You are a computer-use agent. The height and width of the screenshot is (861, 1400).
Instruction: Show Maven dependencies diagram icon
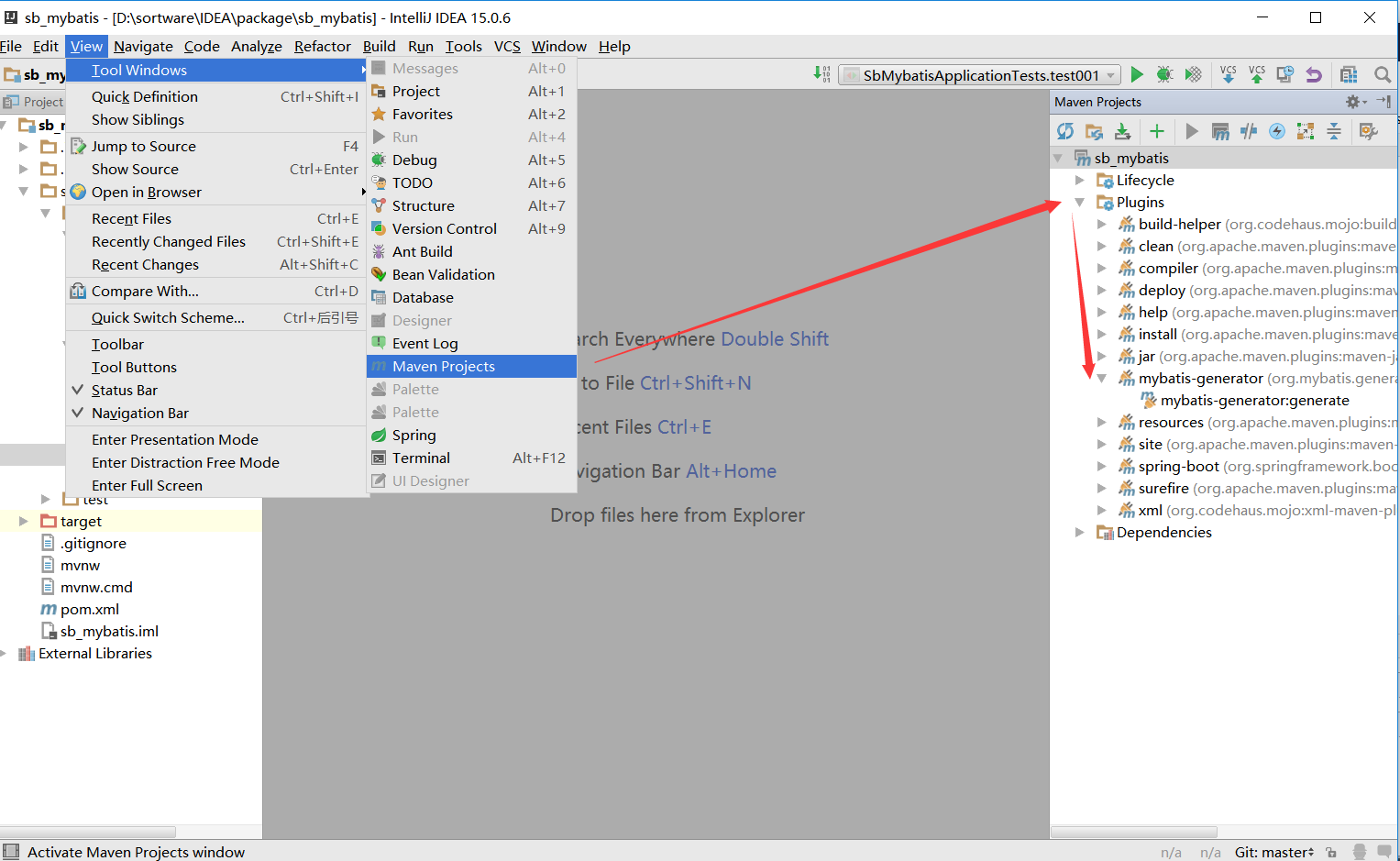(x=1306, y=131)
